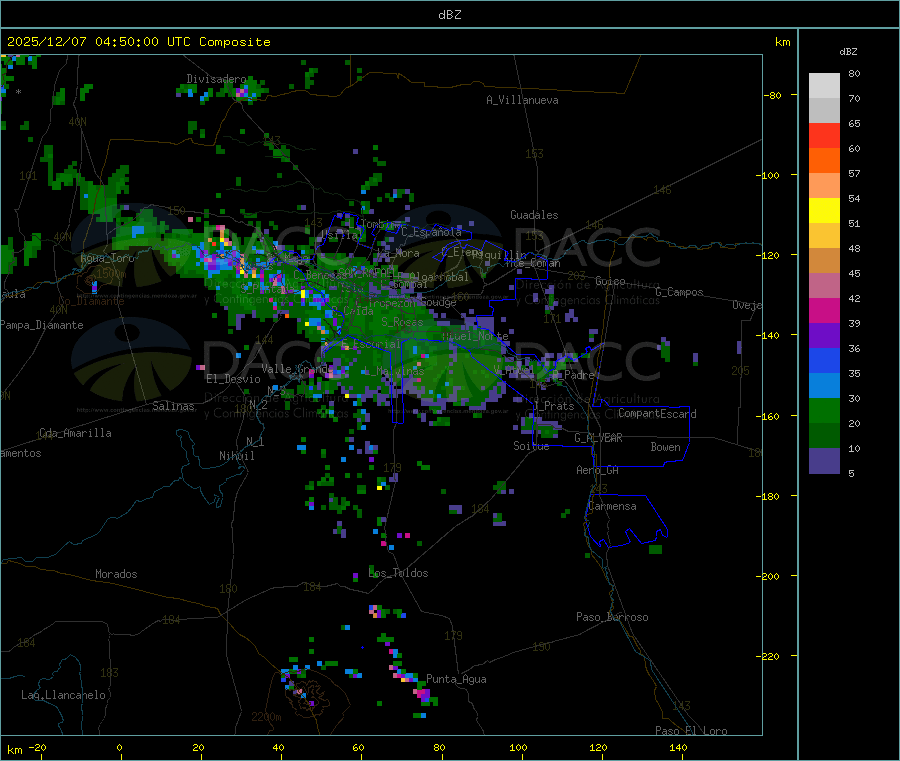Click the Divisadero place label
This screenshot has width=900, height=761.
pyautogui.click(x=216, y=79)
